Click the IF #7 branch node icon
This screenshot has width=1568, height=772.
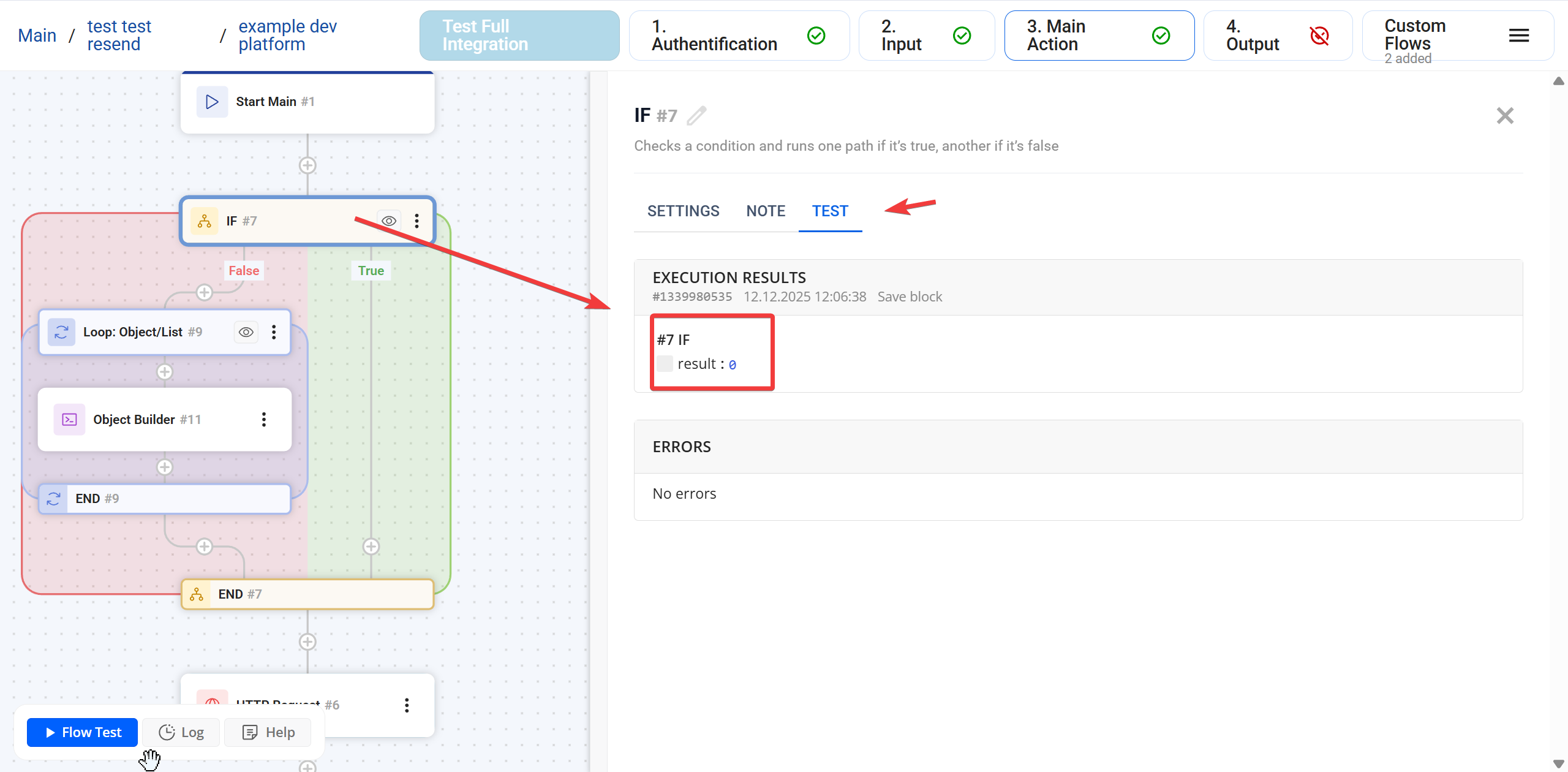205,221
